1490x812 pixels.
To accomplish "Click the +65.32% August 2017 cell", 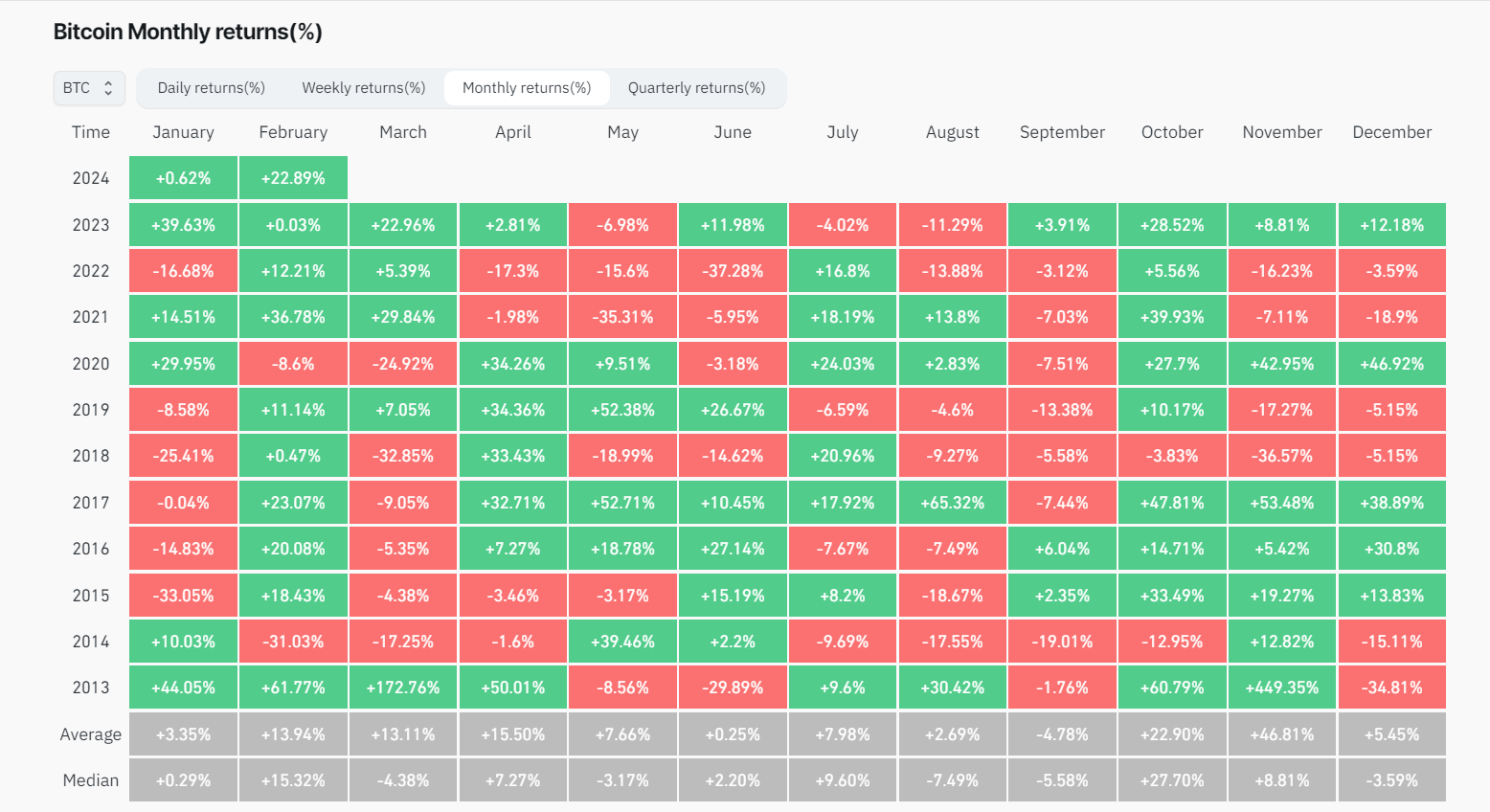I will click(x=952, y=502).
